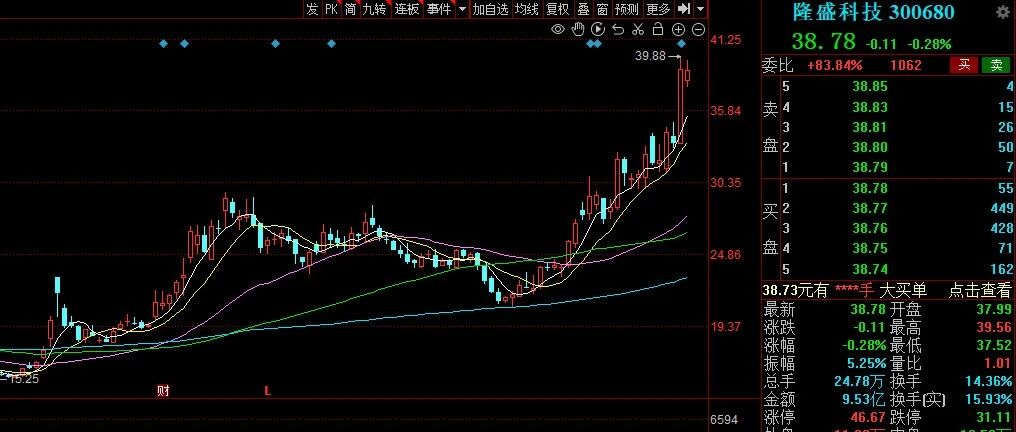Image resolution: width=1016 pixels, height=432 pixels.
Task: Click the 叠 overlay button
Action: pos(583,9)
